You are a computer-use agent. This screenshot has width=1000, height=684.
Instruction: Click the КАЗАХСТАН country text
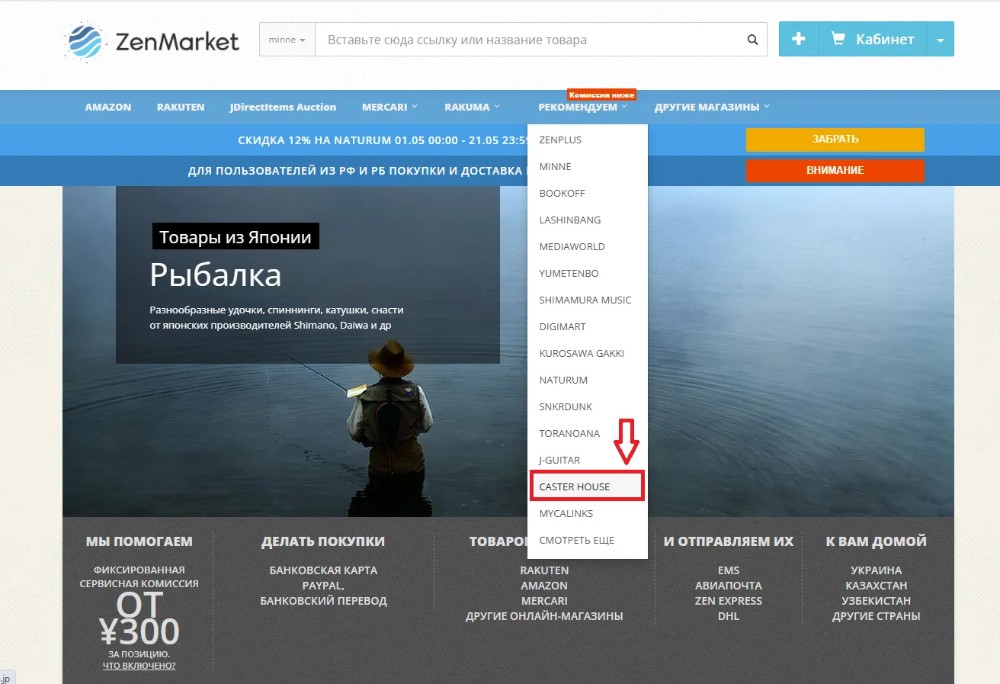tap(876, 586)
